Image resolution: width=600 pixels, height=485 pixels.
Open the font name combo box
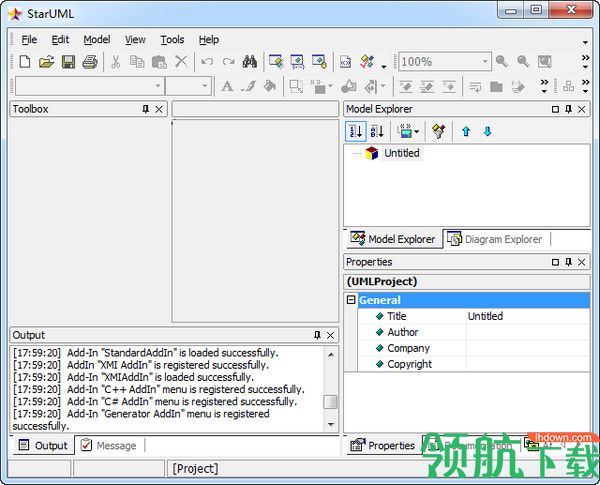(90, 86)
